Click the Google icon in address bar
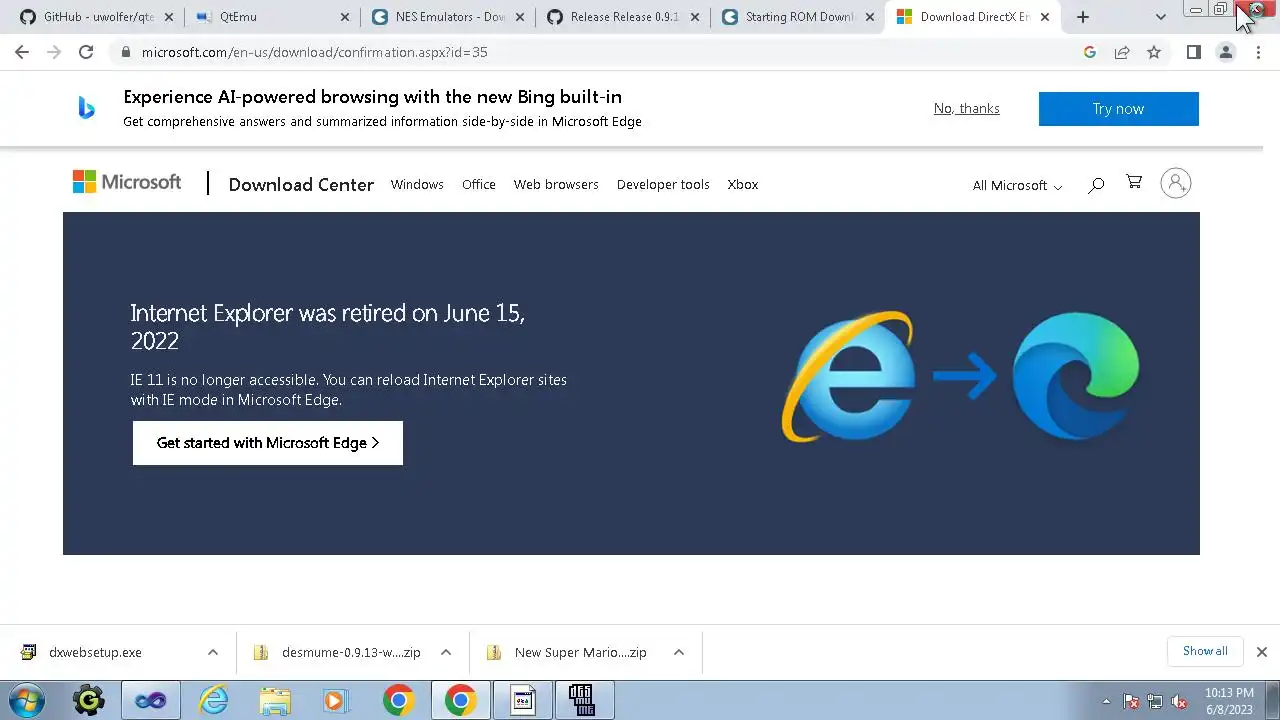 1090,52
